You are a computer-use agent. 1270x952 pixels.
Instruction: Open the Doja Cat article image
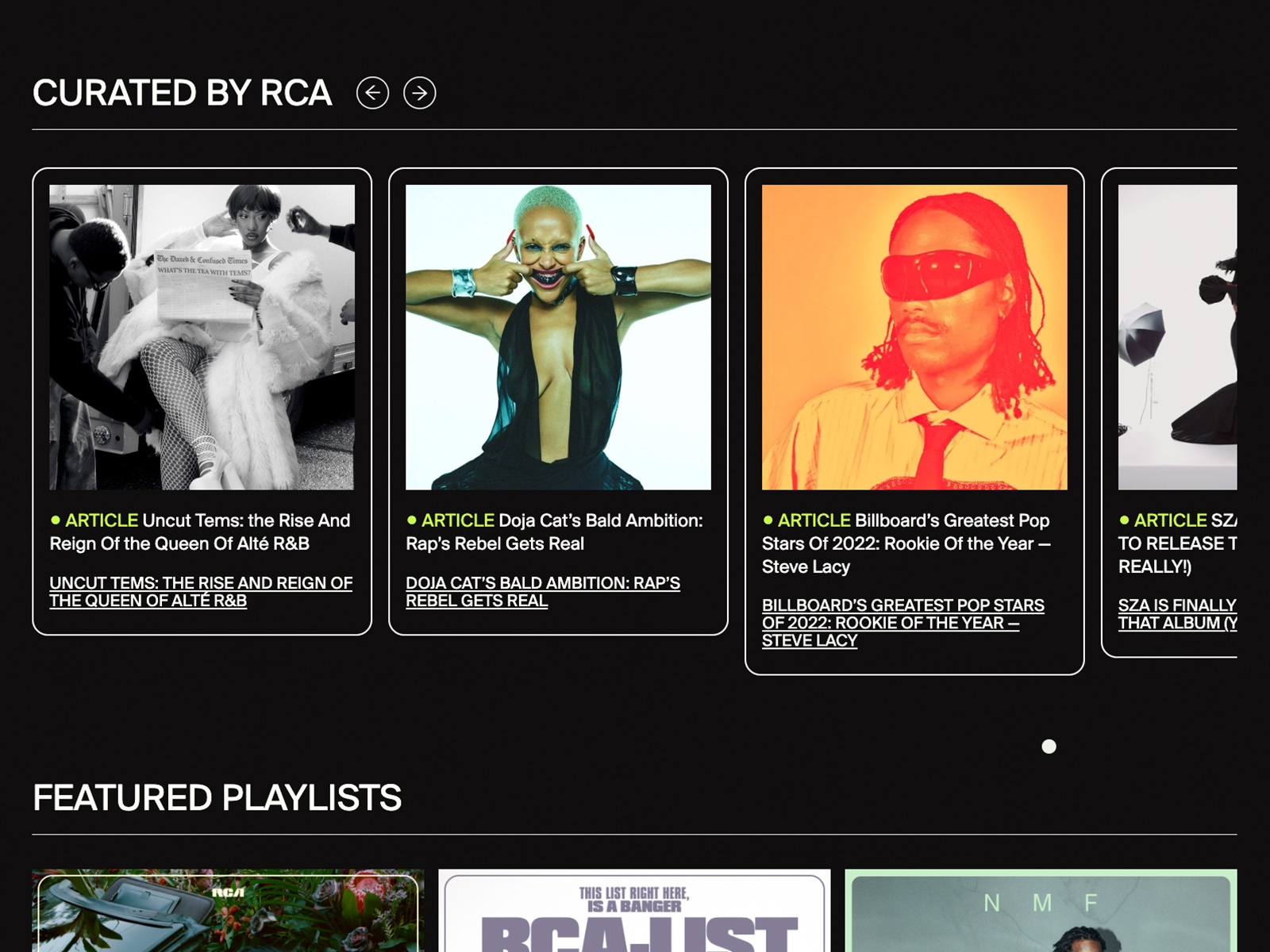pos(558,337)
